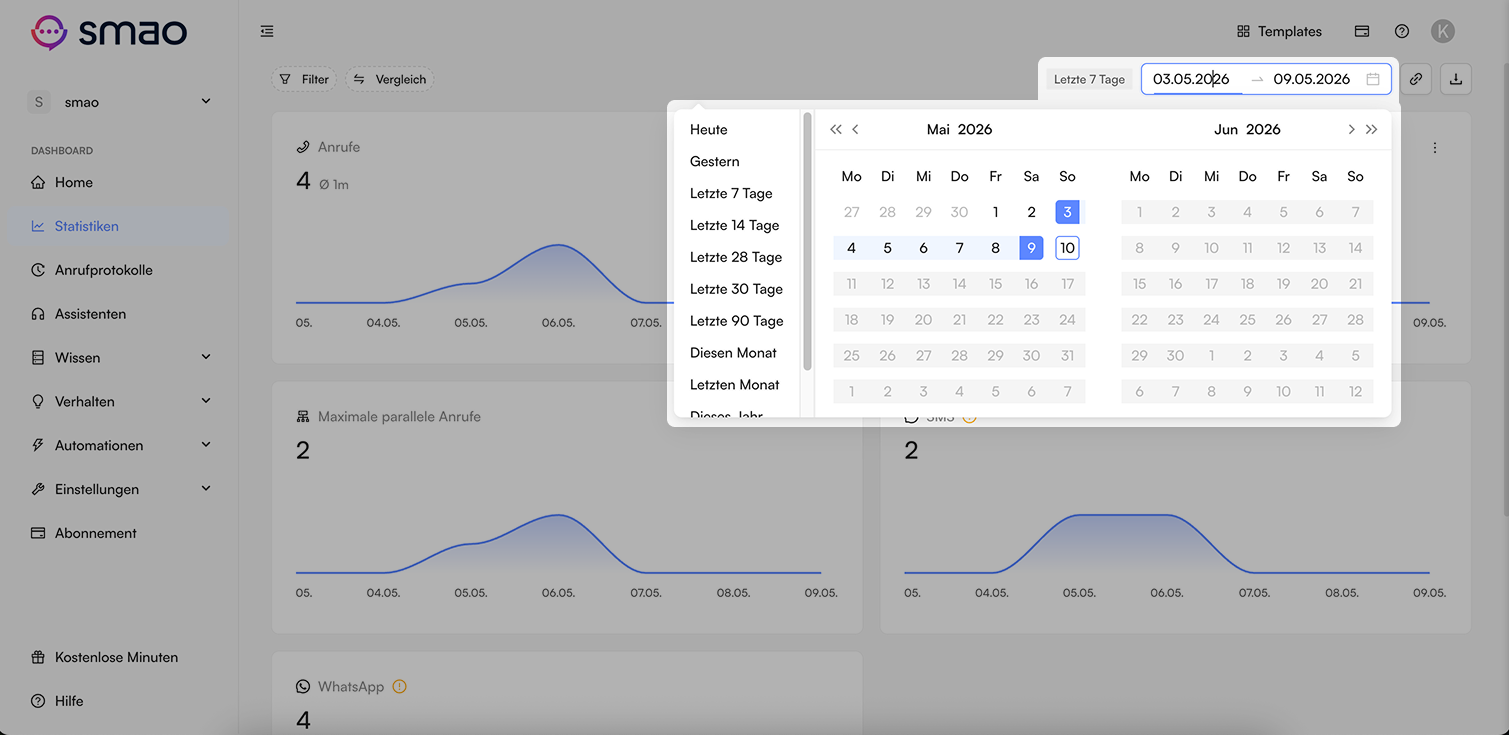Open Kostenlose Minuten in sidebar
This screenshot has width=1509, height=735.
coord(120,658)
